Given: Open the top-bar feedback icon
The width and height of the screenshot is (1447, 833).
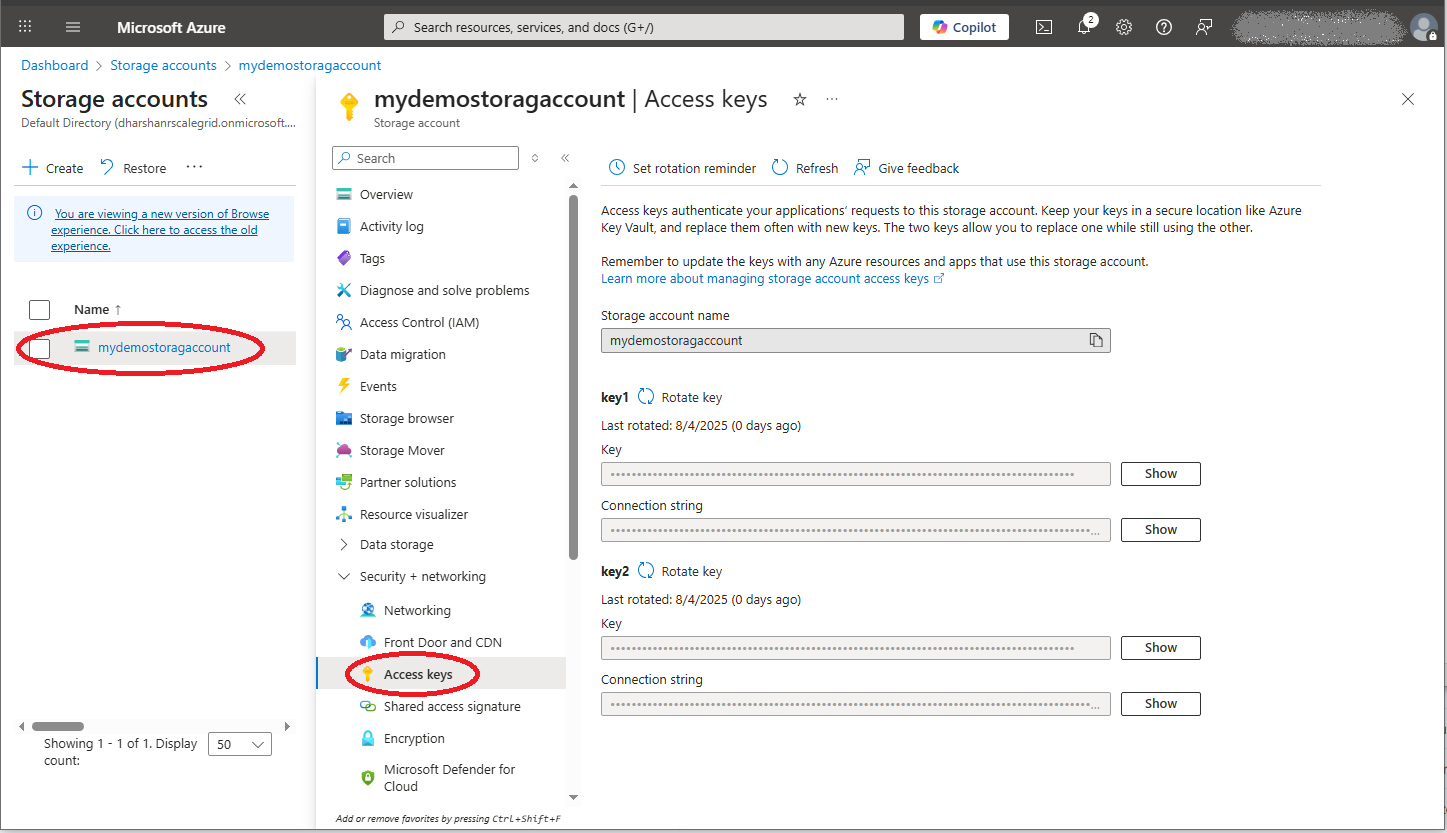Looking at the screenshot, I should [1204, 27].
